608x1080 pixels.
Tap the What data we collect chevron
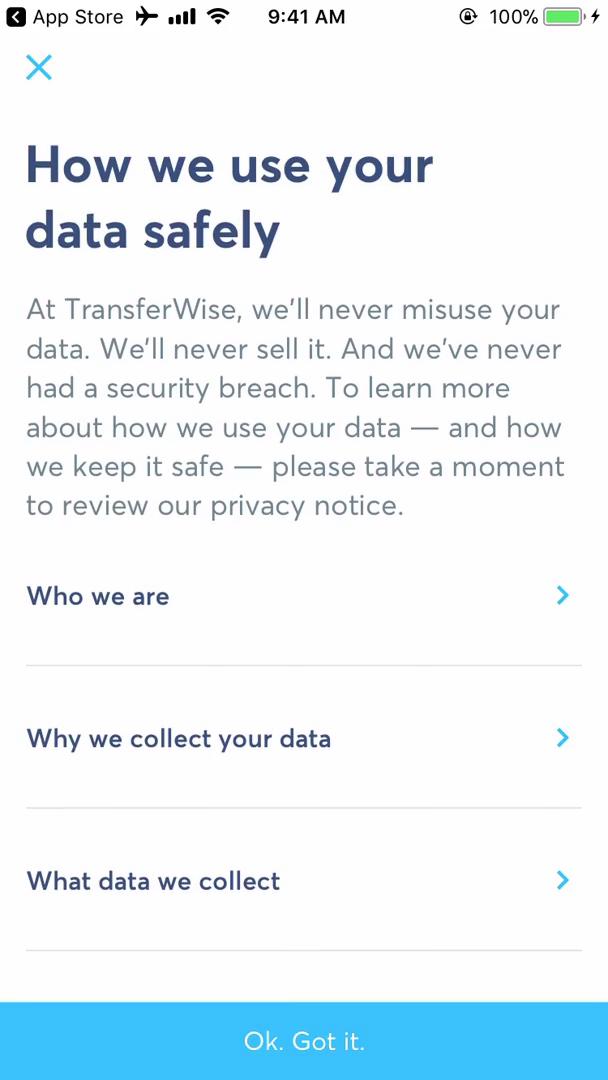point(562,881)
